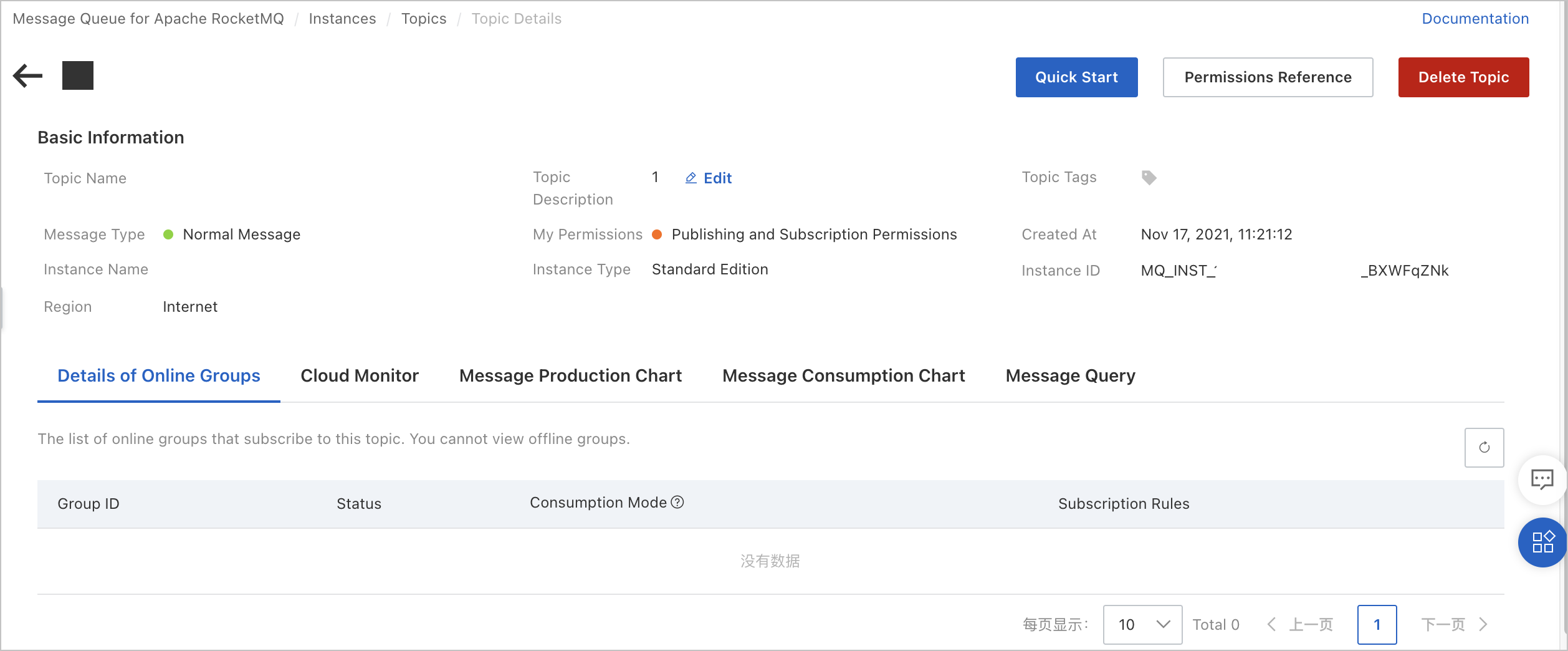Click the refresh icon button
The image size is (1568, 651).
(x=1484, y=447)
